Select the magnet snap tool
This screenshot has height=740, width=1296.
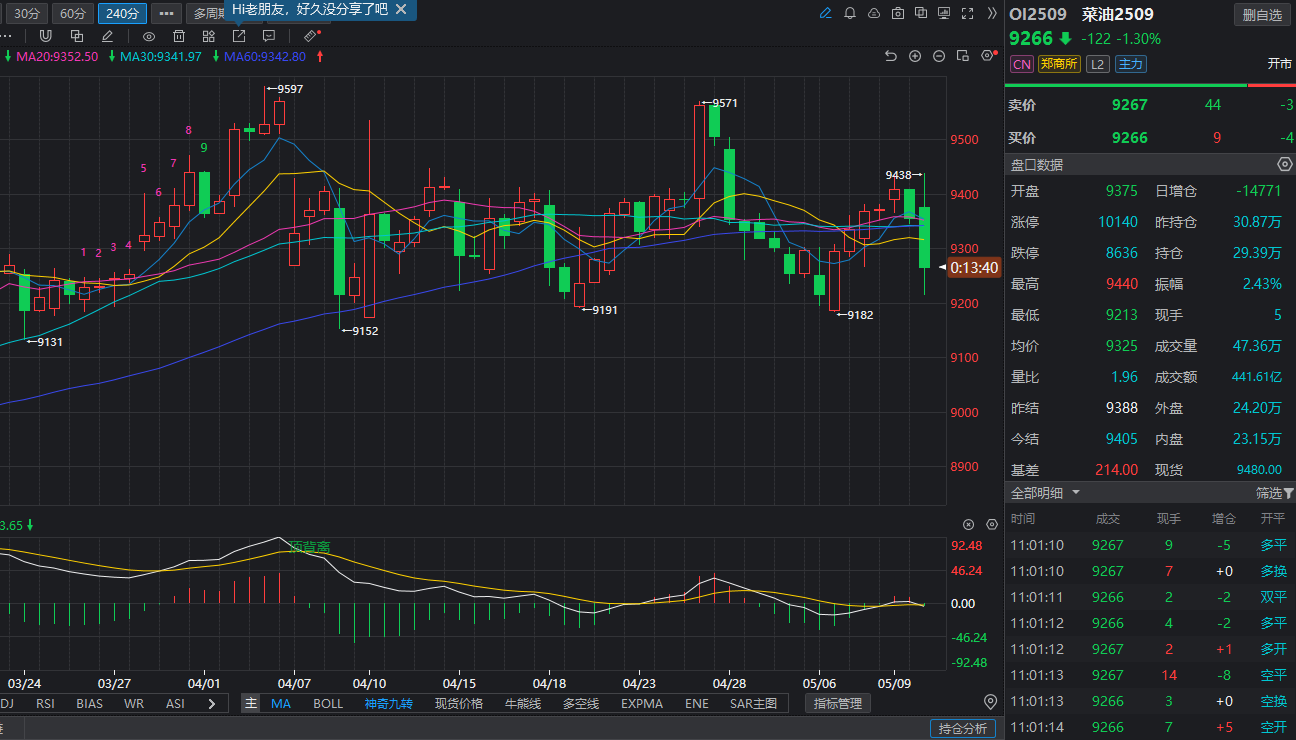point(45,36)
